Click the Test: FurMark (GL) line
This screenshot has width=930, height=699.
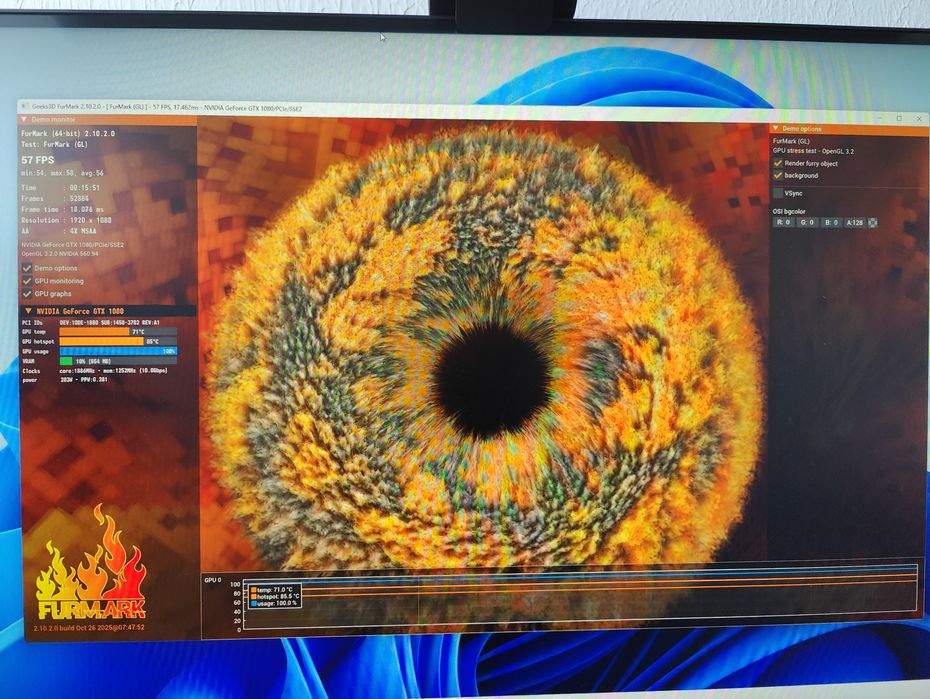pos(55,144)
